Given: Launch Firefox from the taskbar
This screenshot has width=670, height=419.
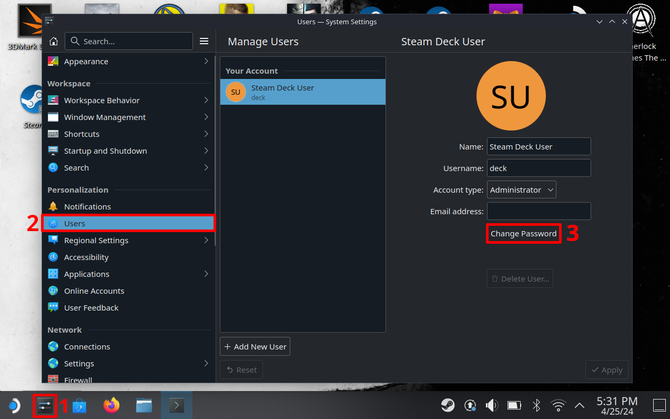Looking at the screenshot, I should (112, 405).
